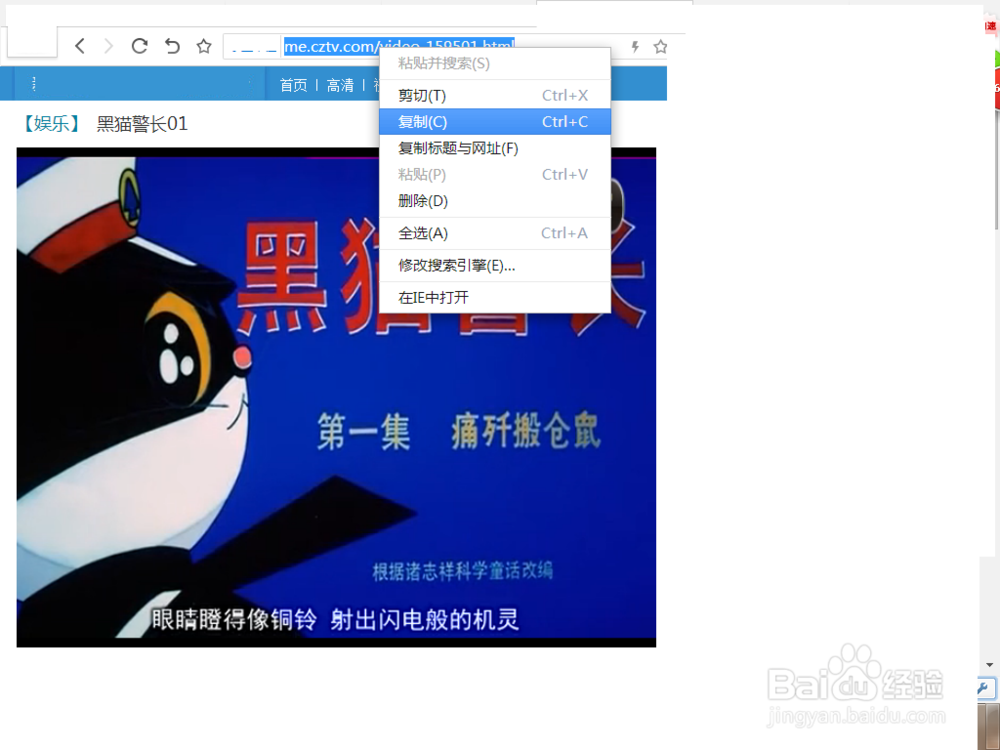Viewport: 1000px width, 750px height.
Task: Open 修改搜索引擎(E)... option
Action: [x=495, y=265]
